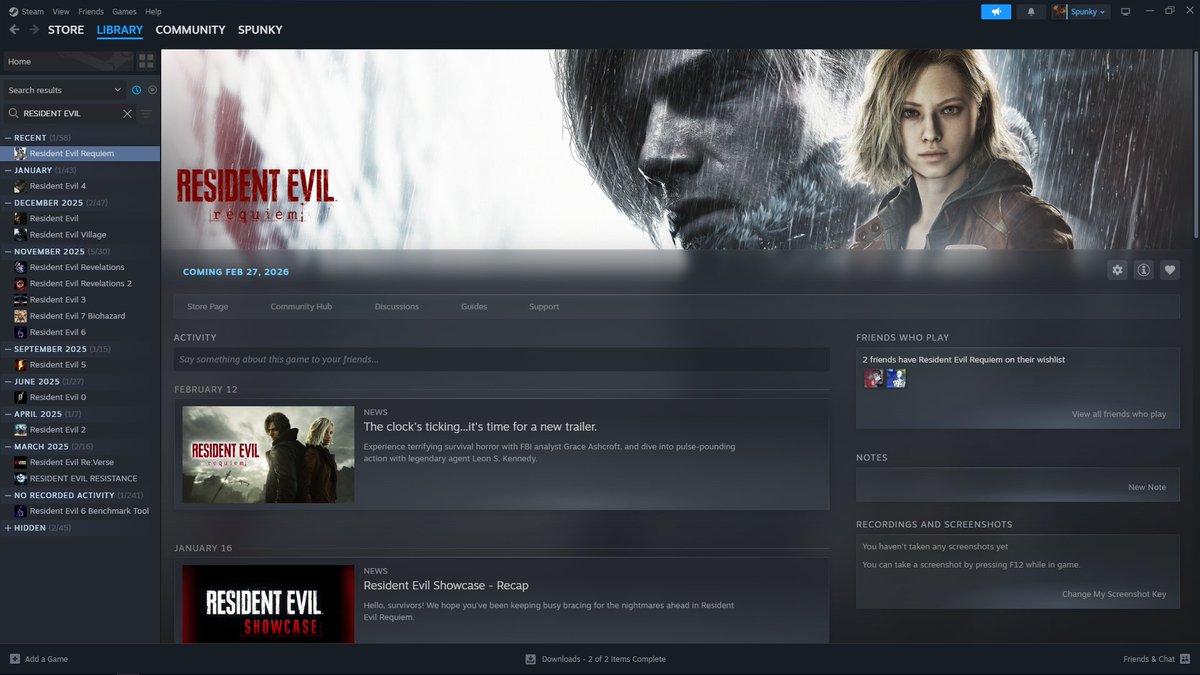Open the game info icon

click(x=1144, y=270)
